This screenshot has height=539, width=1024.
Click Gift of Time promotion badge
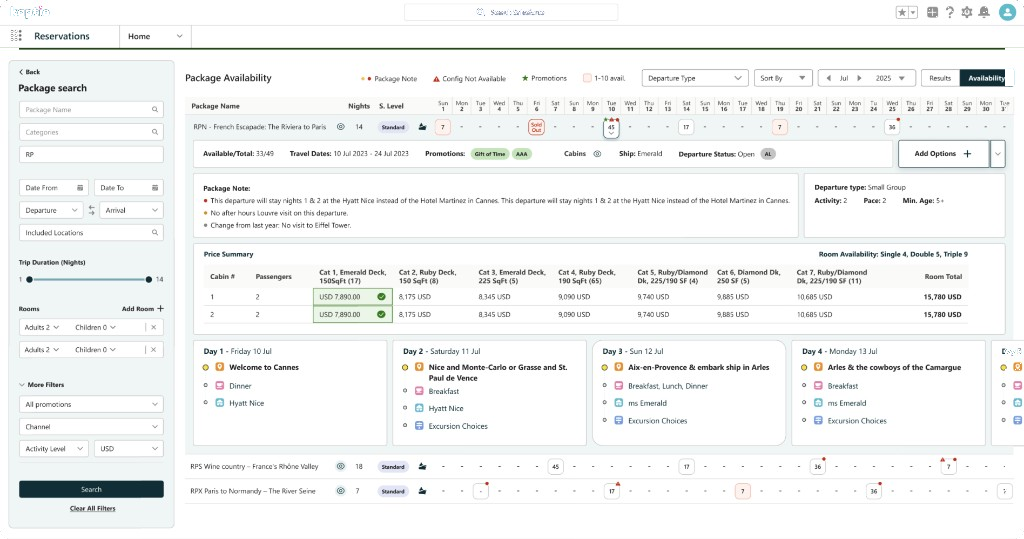(490, 154)
